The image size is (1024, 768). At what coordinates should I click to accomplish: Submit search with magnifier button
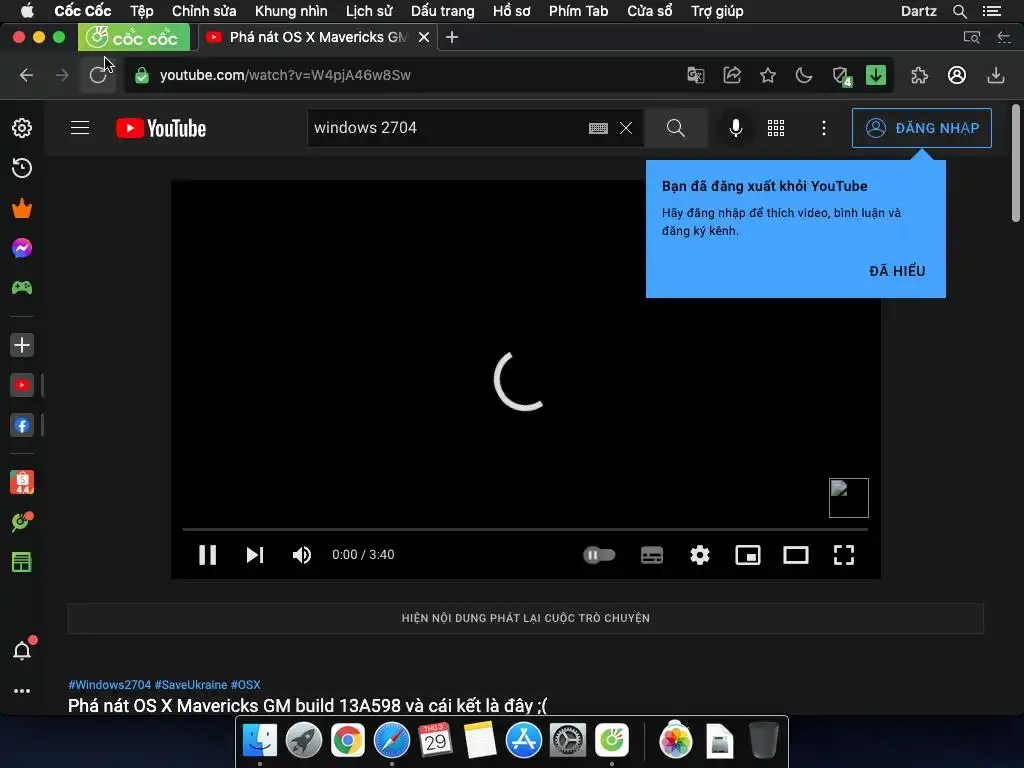pos(676,128)
